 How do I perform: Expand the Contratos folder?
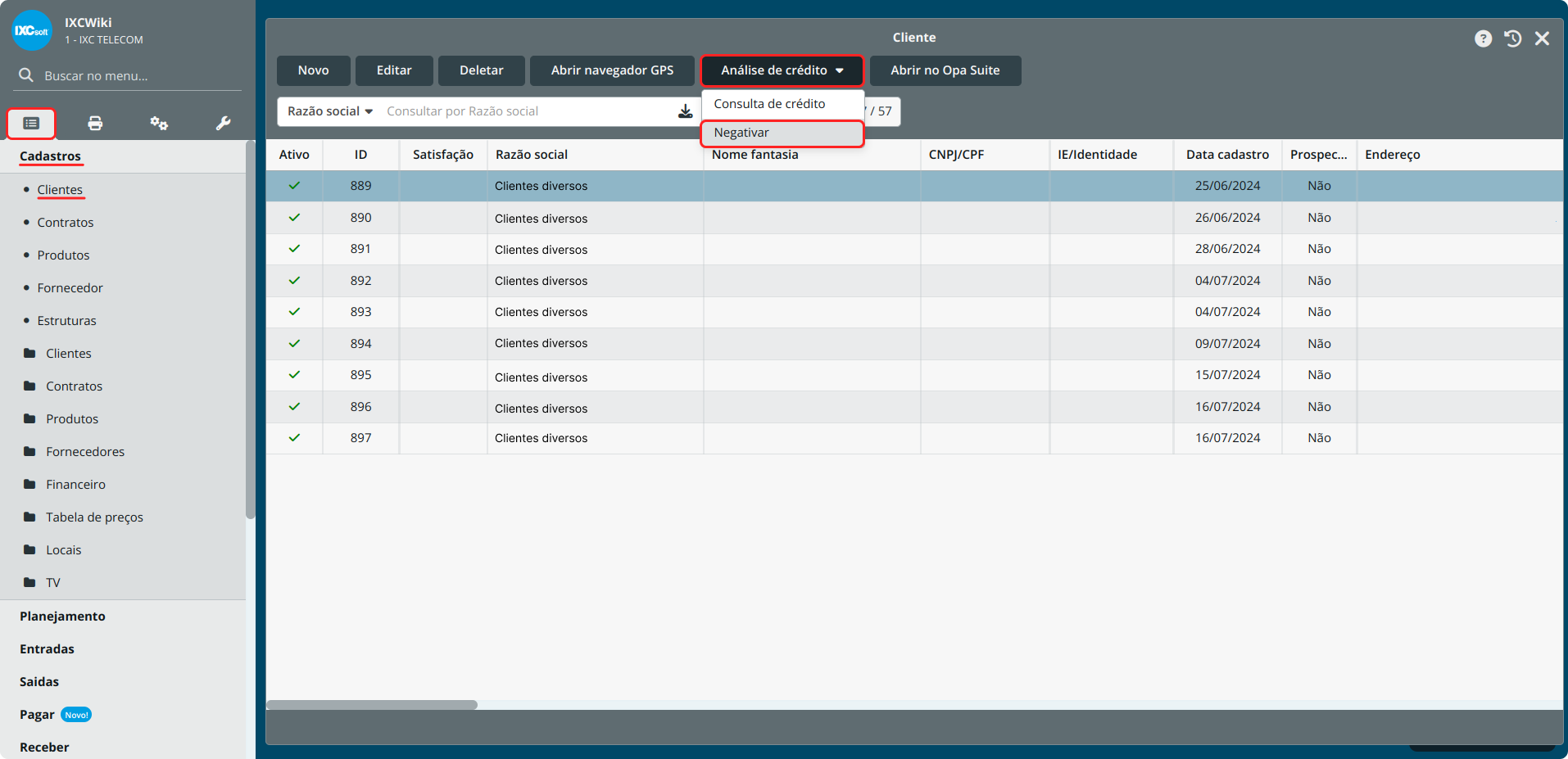point(74,386)
